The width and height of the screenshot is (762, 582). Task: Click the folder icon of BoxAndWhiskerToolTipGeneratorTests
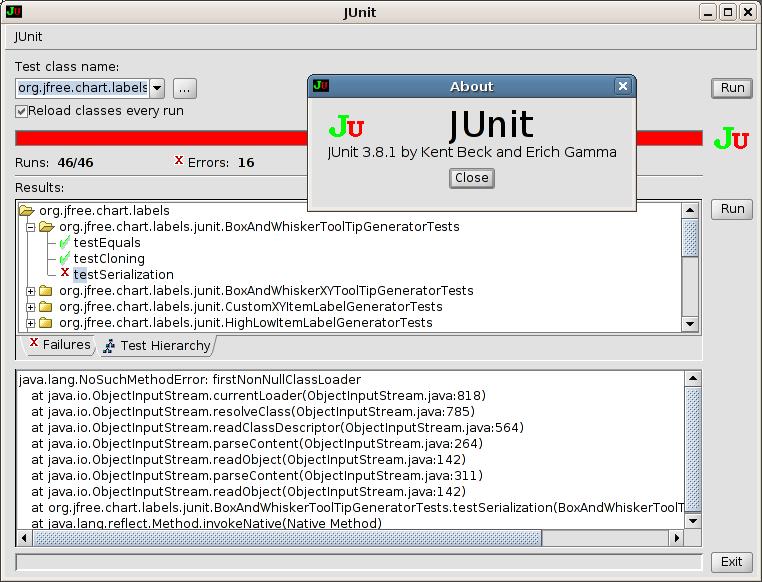tap(47, 226)
